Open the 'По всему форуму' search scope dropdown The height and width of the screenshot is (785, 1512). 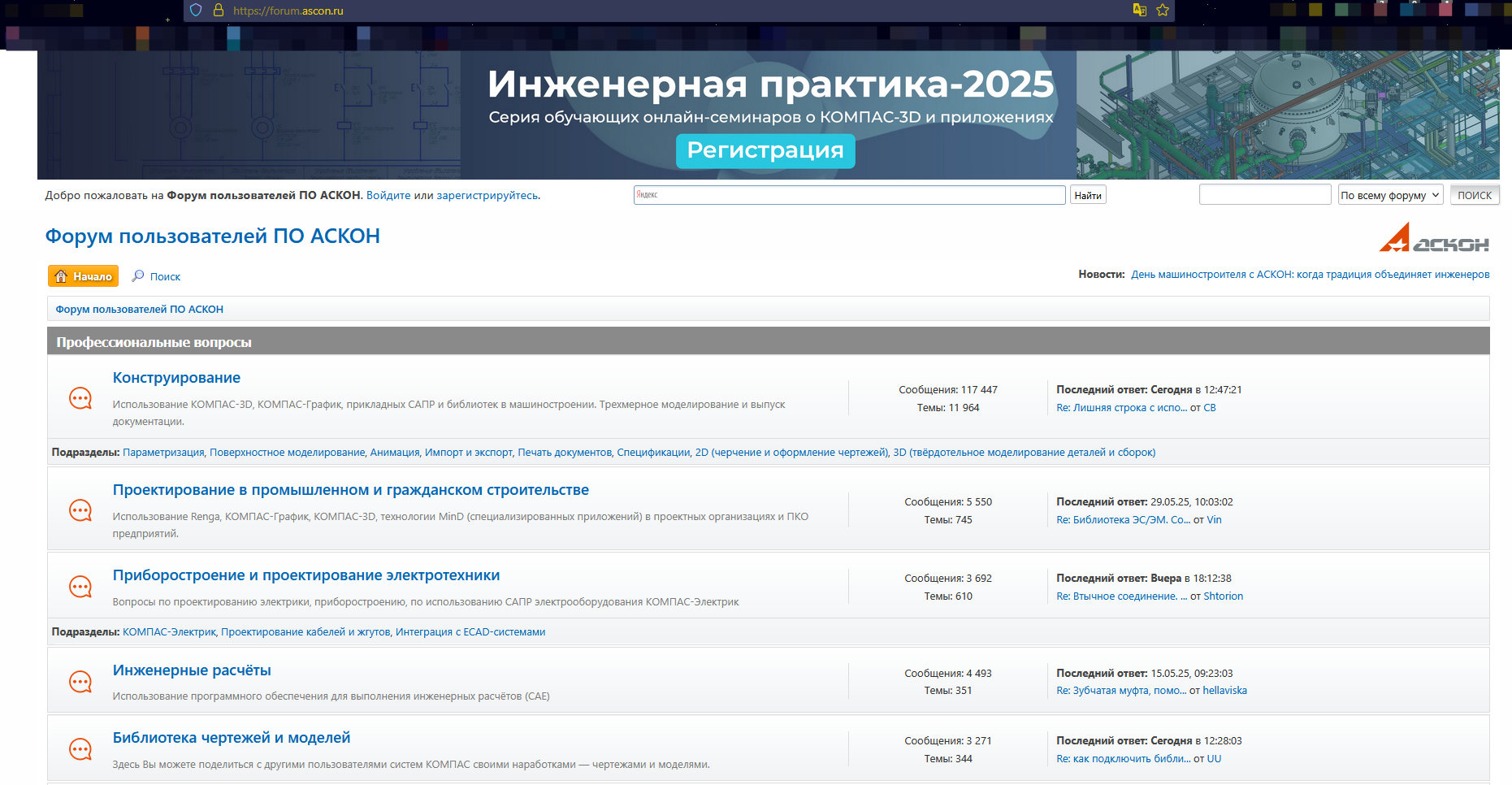[1390, 195]
